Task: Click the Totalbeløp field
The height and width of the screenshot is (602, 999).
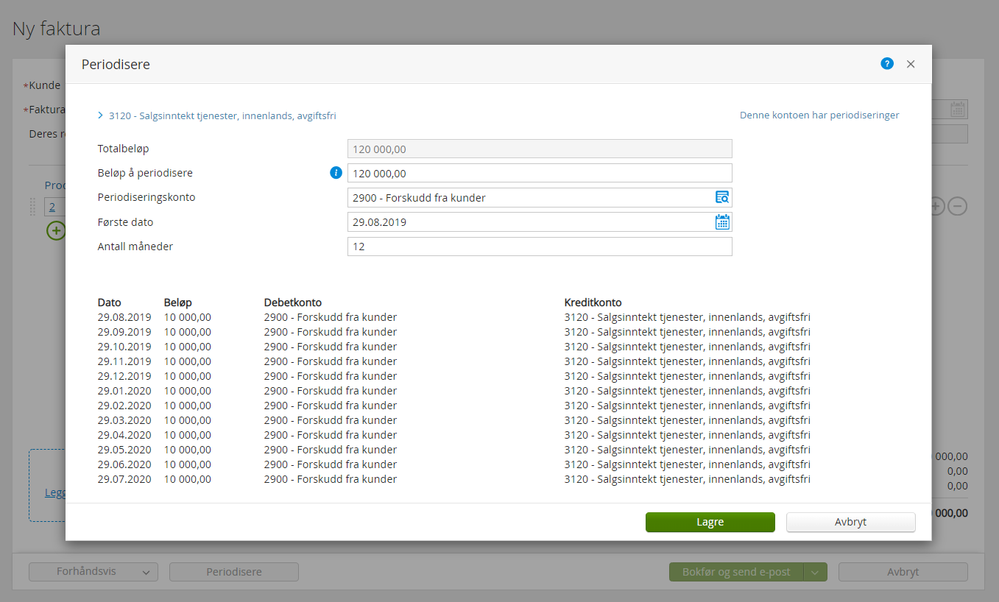Action: [x=540, y=149]
